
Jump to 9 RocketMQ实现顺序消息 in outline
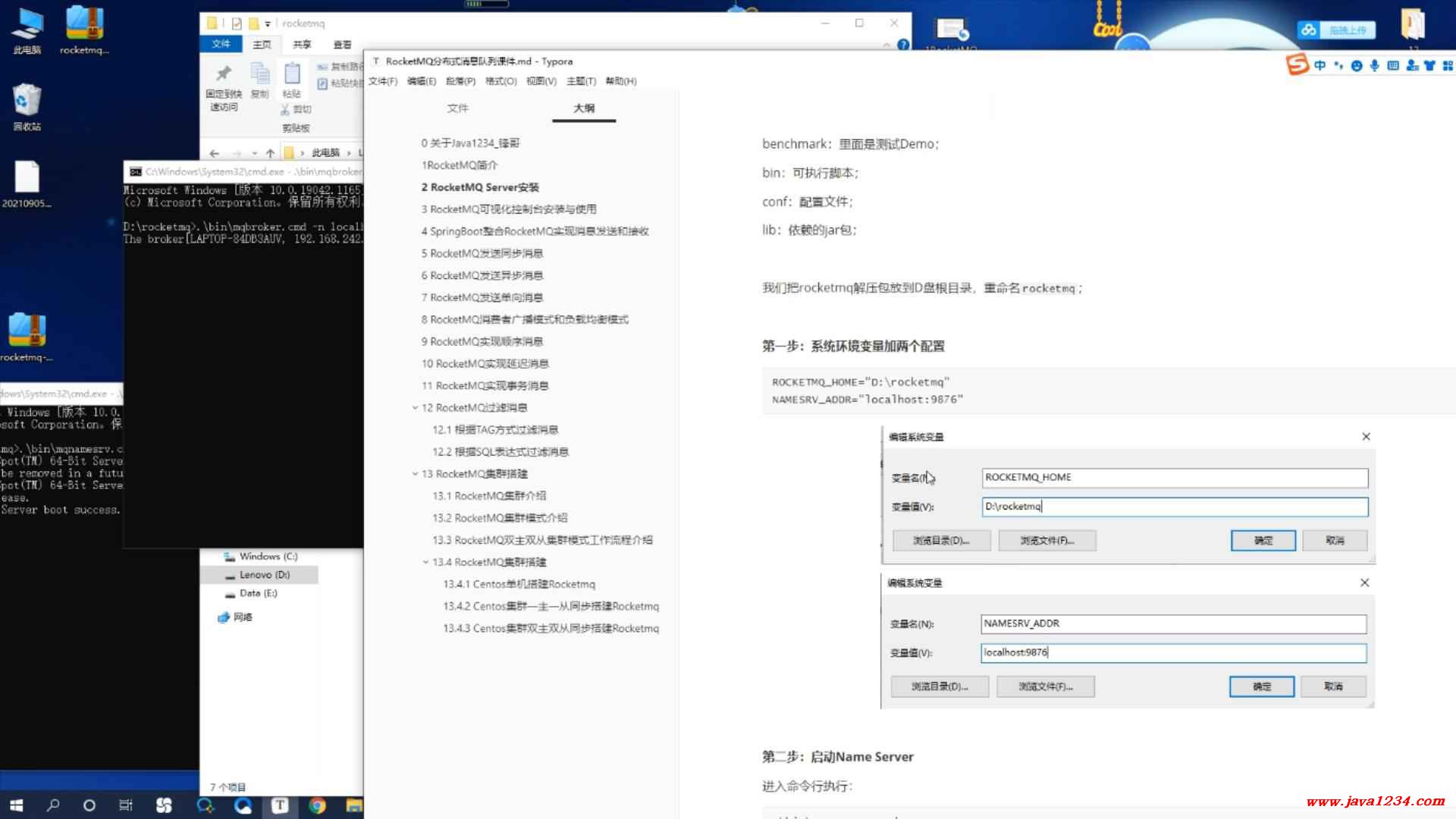point(482,342)
